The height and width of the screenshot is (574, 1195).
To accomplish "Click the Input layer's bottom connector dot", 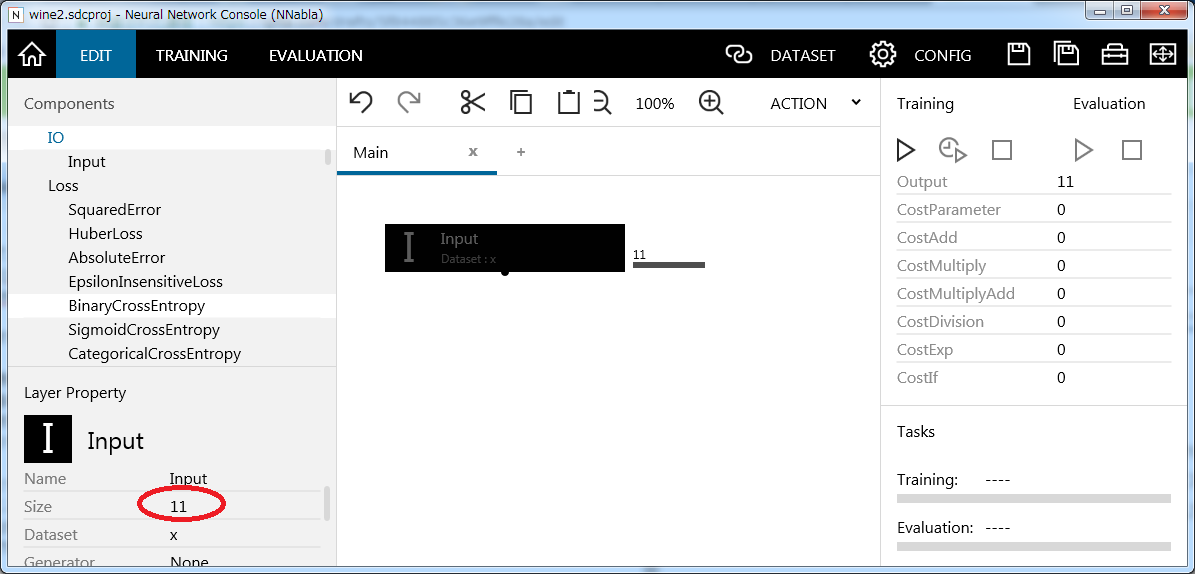I will (505, 271).
